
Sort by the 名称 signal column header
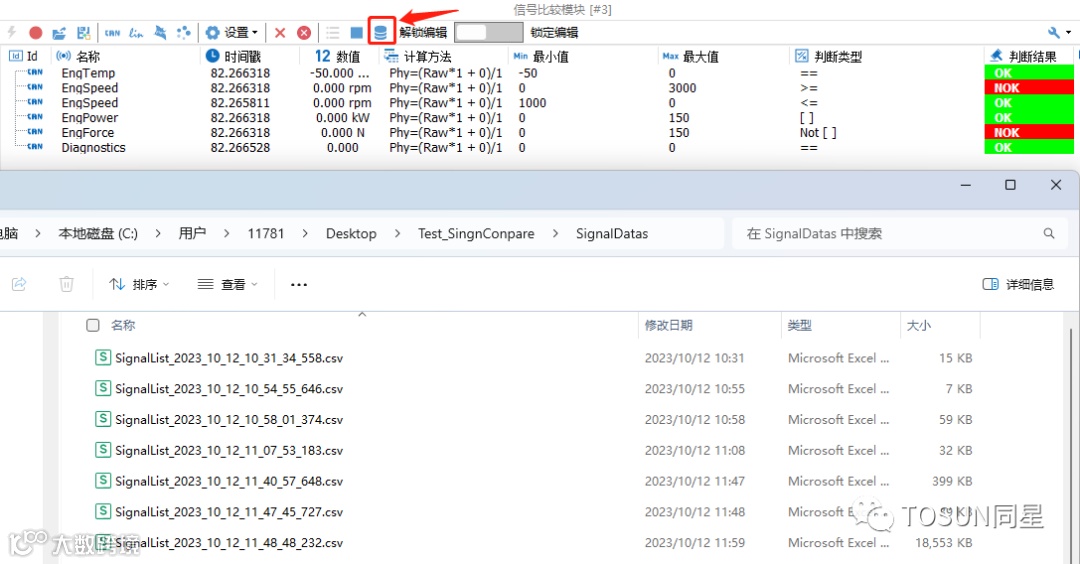coord(79,56)
